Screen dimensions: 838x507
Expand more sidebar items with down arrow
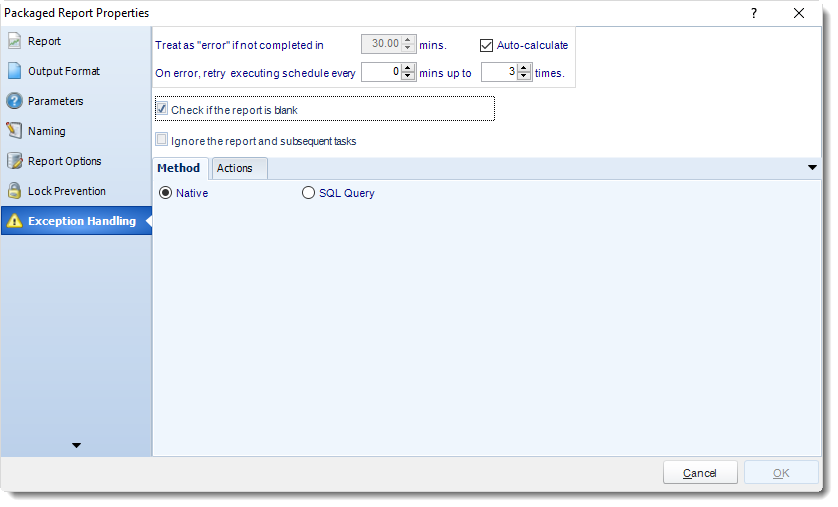click(x=76, y=445)
